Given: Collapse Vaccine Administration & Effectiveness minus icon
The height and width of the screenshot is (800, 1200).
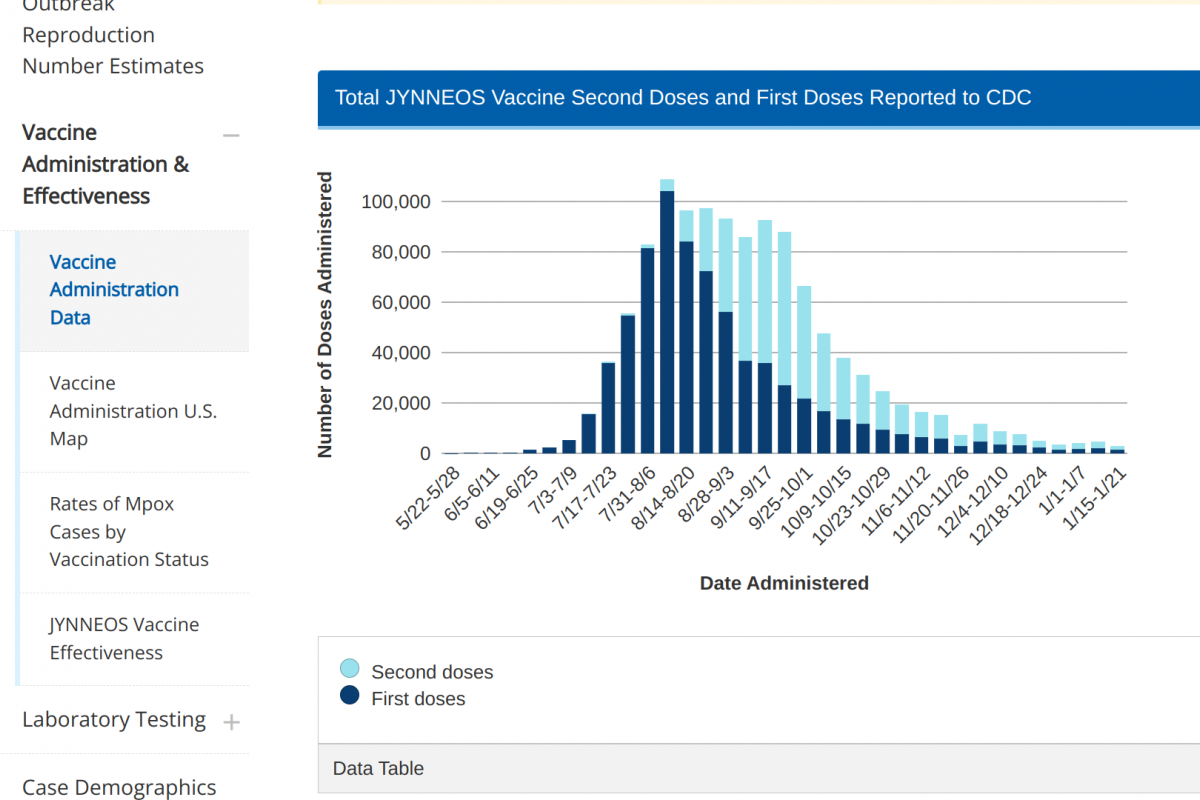Looking at the screenshot, I should pyautogui.click(x=231, y=135).
